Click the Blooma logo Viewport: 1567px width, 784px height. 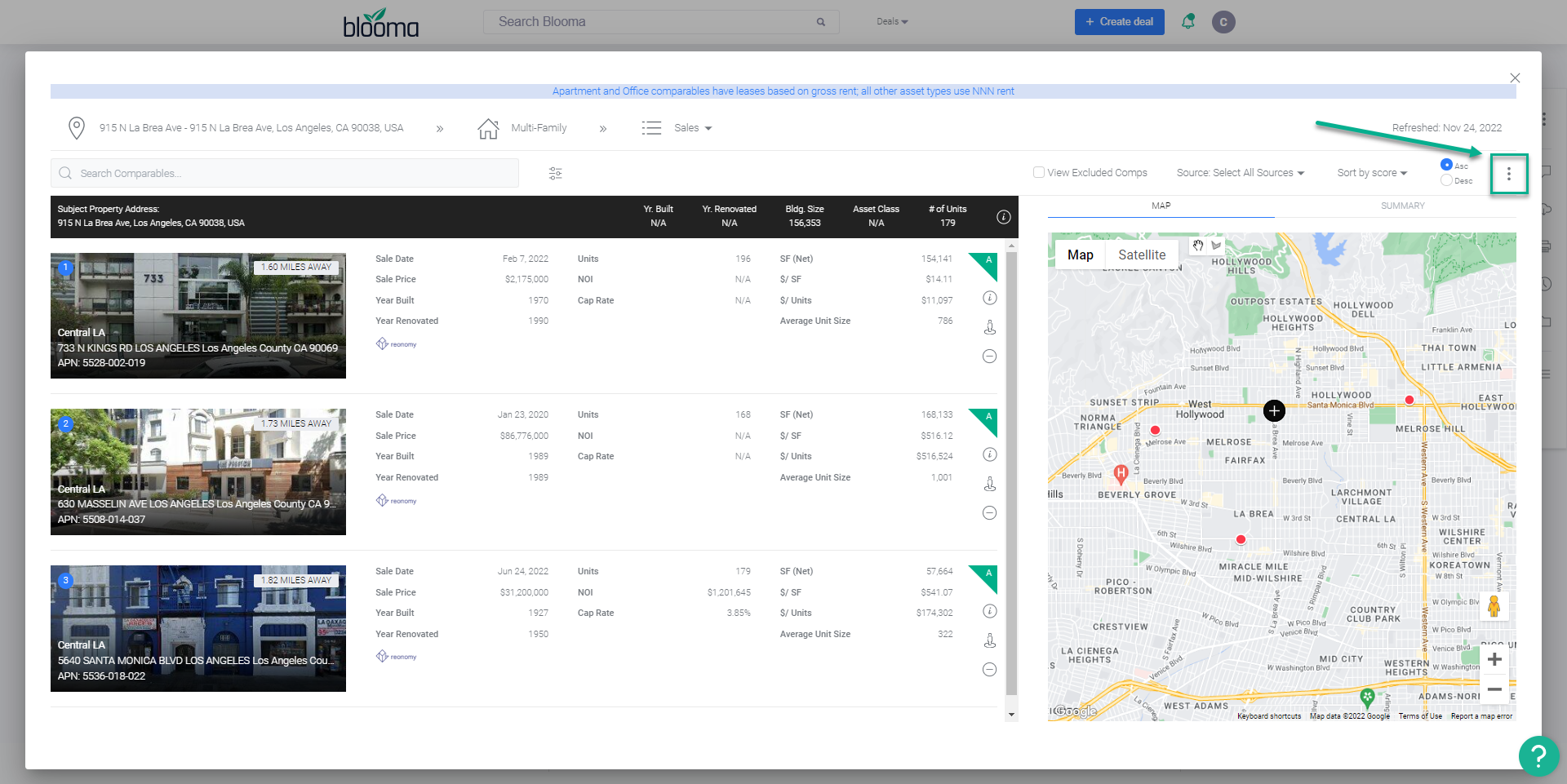380,23
